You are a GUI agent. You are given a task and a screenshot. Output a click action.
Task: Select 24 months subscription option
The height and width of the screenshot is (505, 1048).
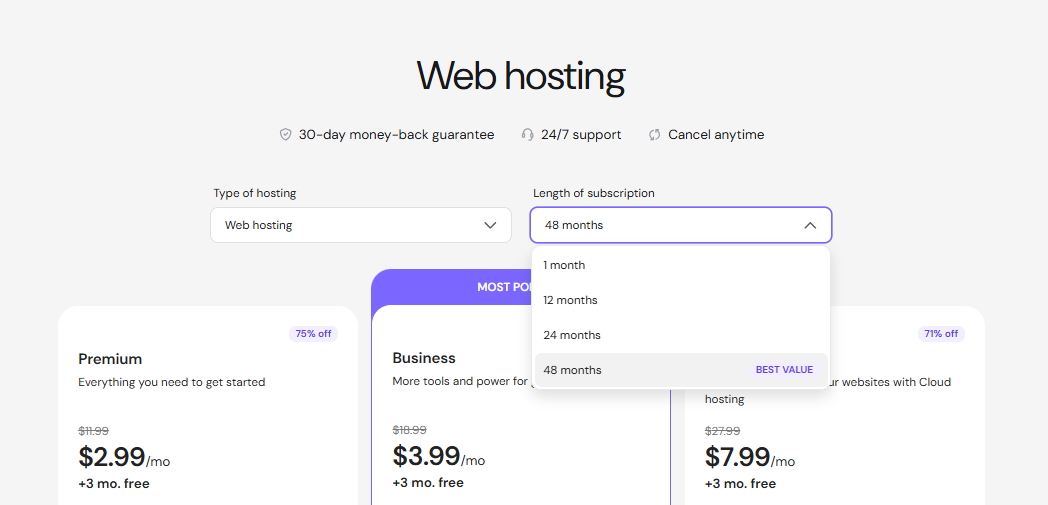click(681, 335)
